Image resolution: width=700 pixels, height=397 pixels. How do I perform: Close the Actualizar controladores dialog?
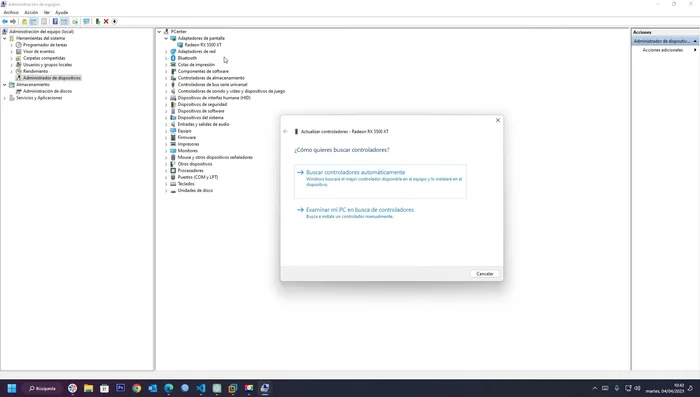pos(498,120)
